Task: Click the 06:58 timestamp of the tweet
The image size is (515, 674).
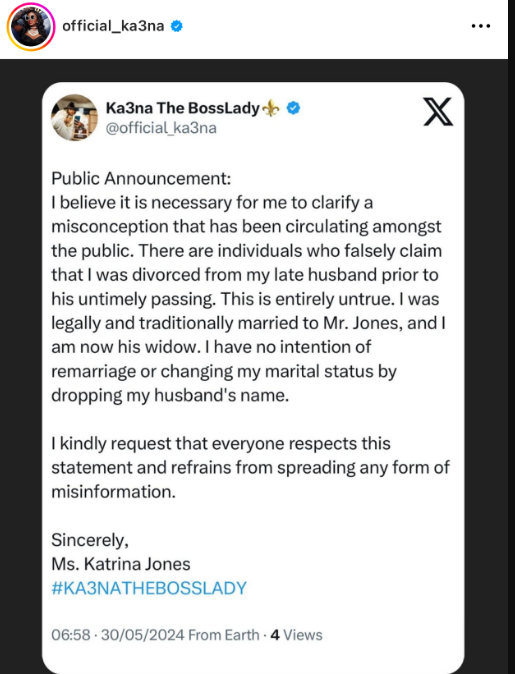Action: pos(71,635)
